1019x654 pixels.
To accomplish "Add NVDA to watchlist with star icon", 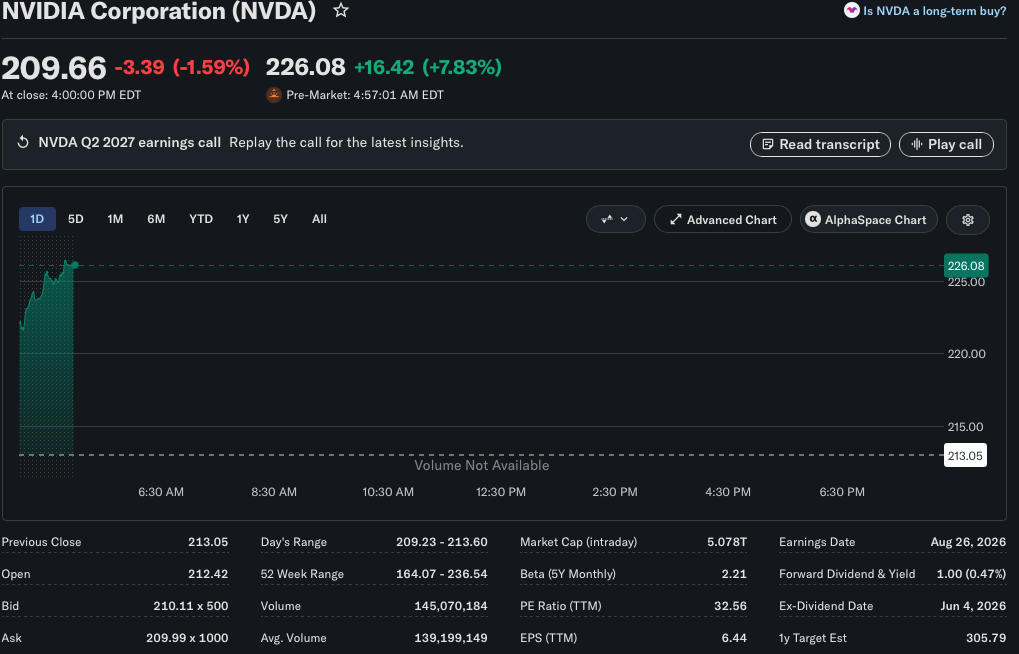I will pos(341,10).
